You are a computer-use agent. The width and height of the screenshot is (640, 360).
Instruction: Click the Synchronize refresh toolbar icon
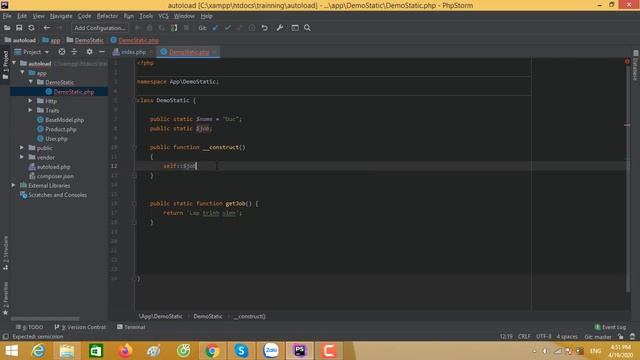31,28
